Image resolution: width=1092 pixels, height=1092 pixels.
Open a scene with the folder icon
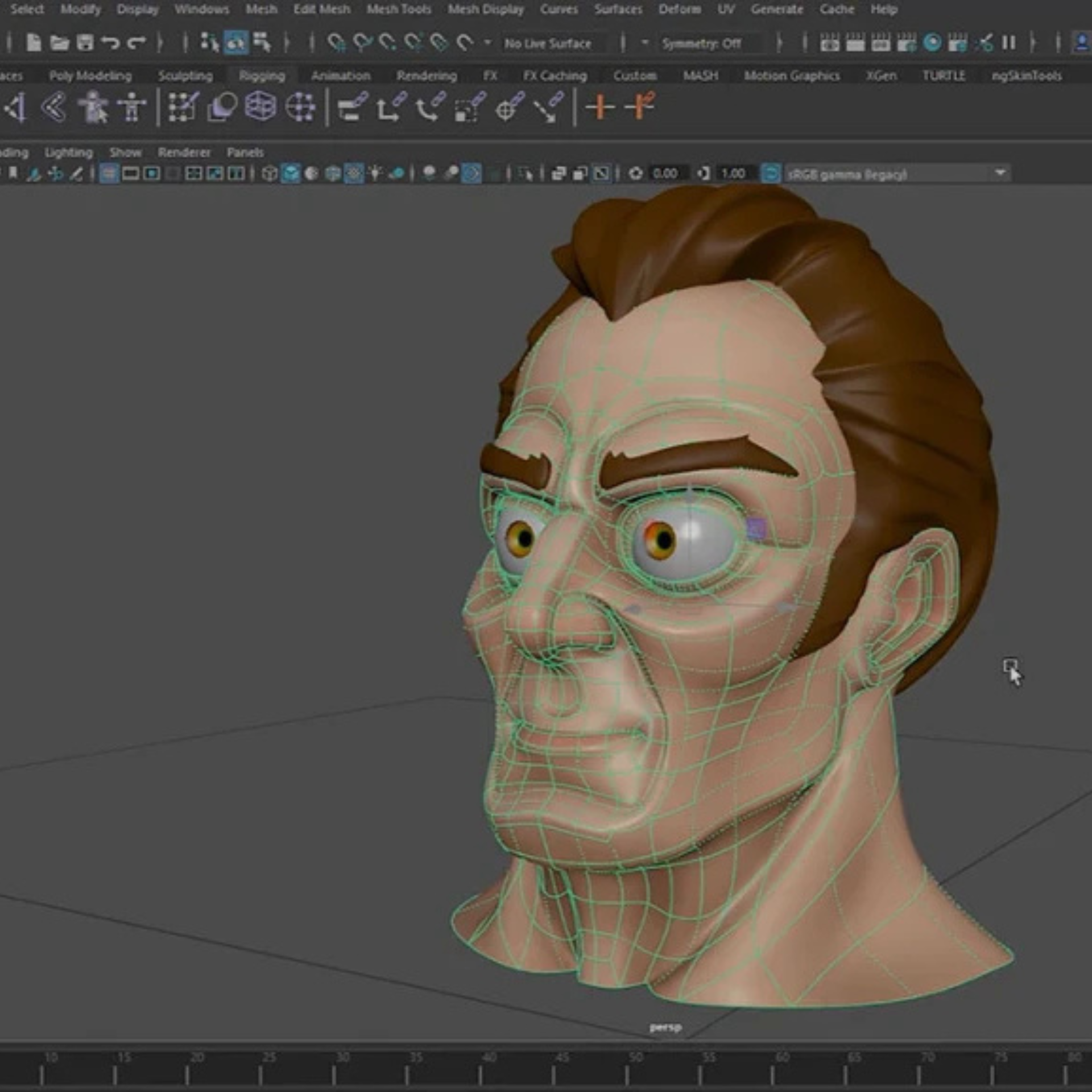point(59,43)
